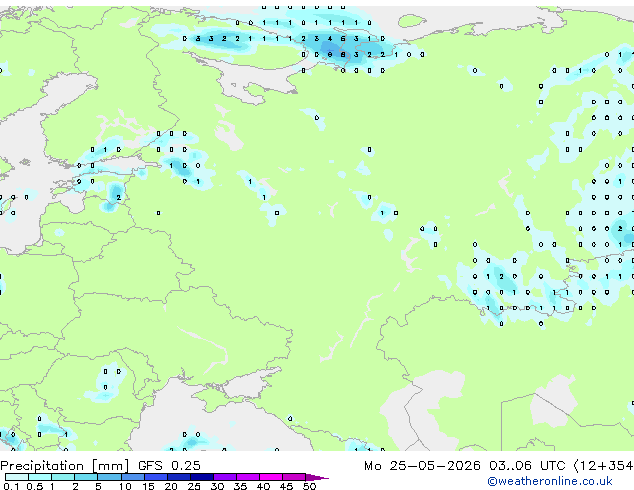Click the 'Precipitation [mm]' title label

click(65, 466)
